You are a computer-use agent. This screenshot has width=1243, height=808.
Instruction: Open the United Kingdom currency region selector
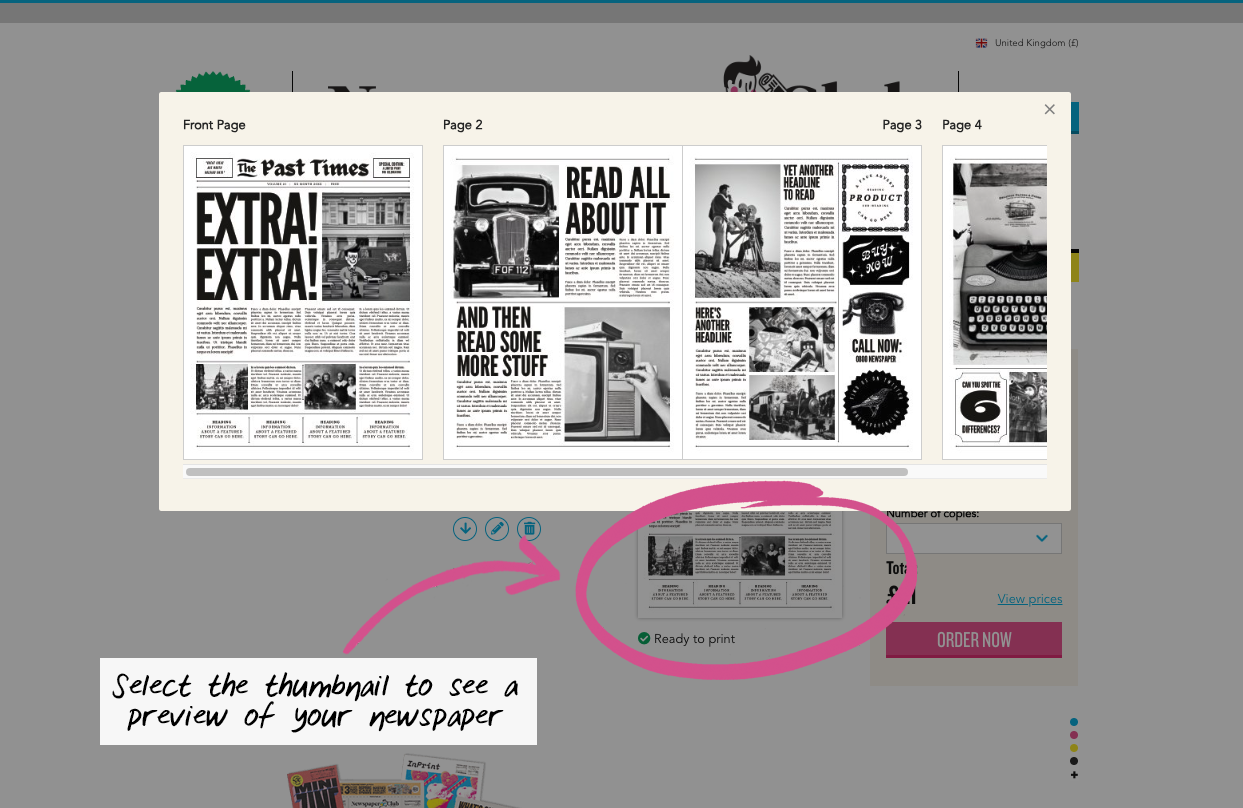(1027, 43)
